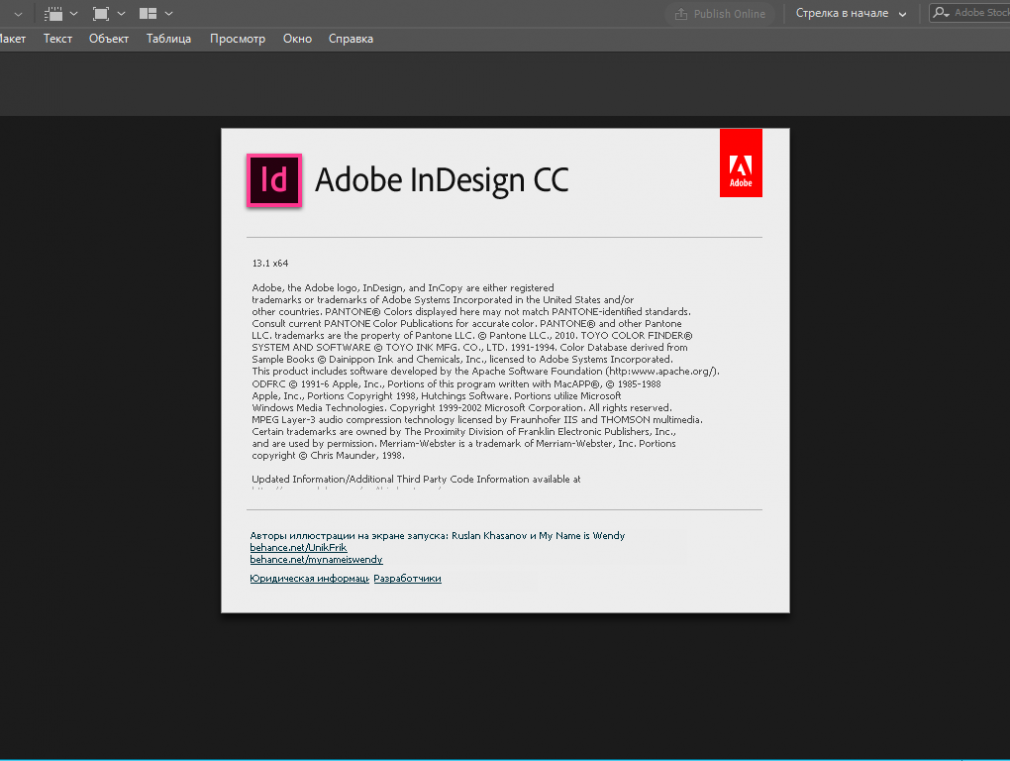The height and width of the screenshot is (761, 1010).
Task: Open the behance.net/UnikFrik link
Action: click(298, 548)
